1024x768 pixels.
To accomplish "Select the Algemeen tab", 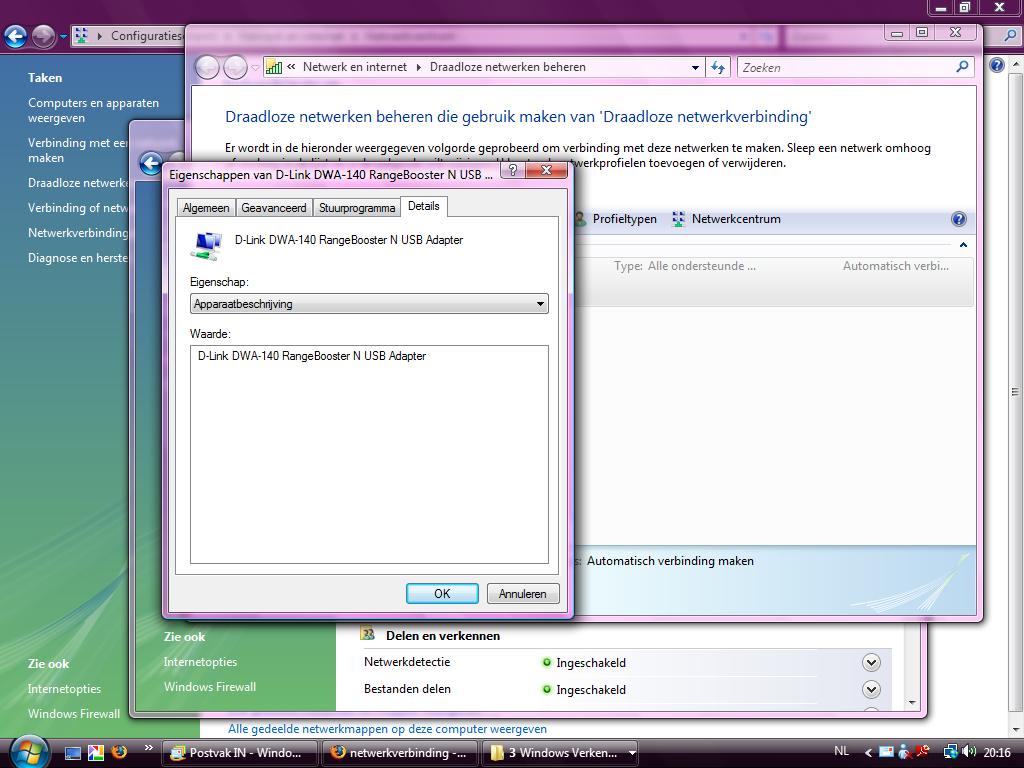I will (206, 208).
